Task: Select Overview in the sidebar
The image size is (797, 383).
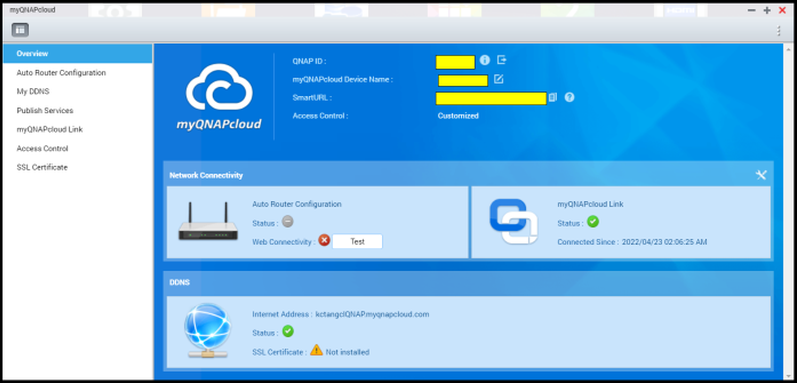Action: tap(78, 53)
